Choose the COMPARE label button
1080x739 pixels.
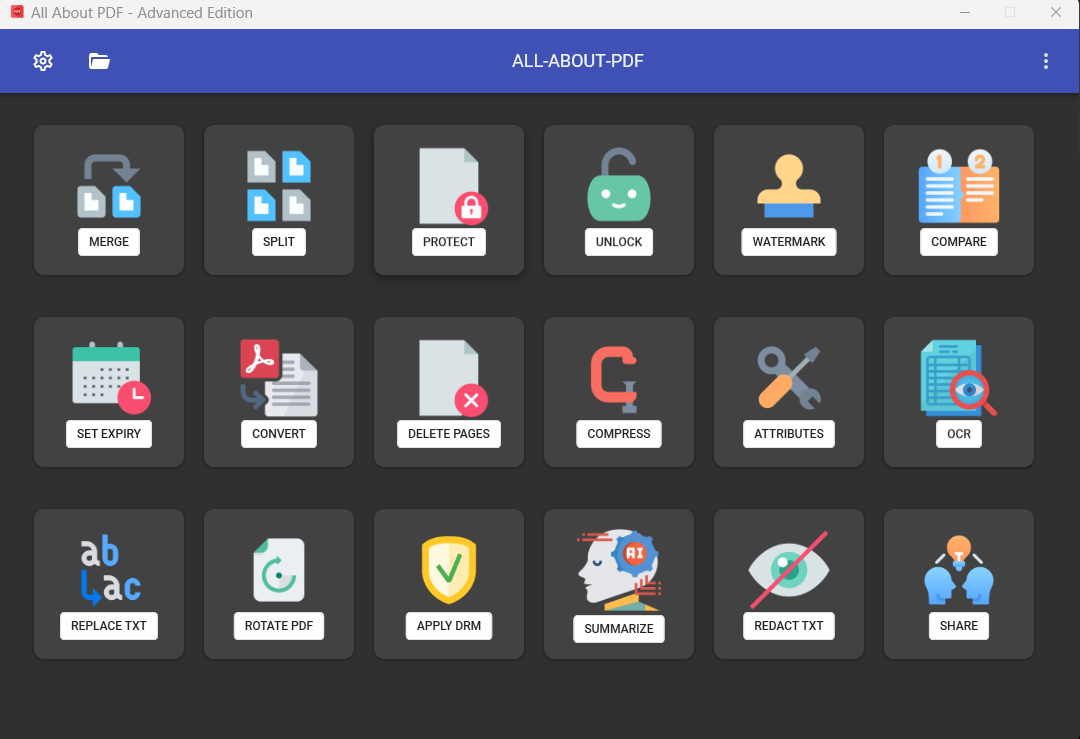click(959, 242)
